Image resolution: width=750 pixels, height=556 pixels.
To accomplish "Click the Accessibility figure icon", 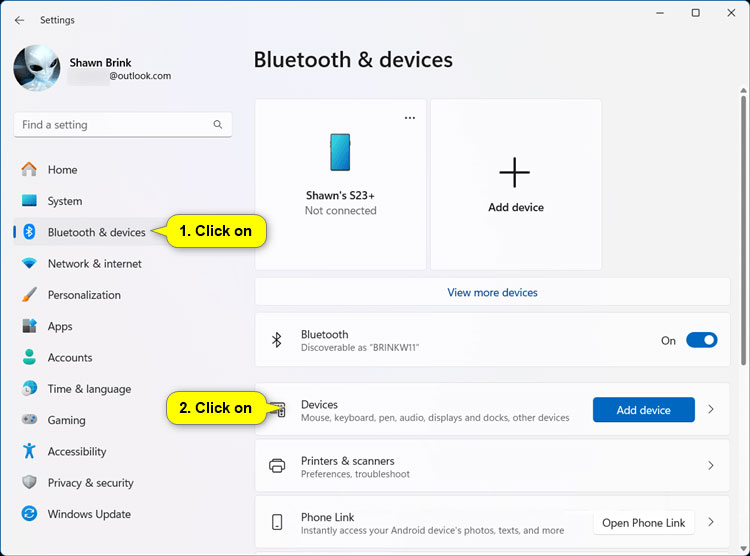I will 29,451.
